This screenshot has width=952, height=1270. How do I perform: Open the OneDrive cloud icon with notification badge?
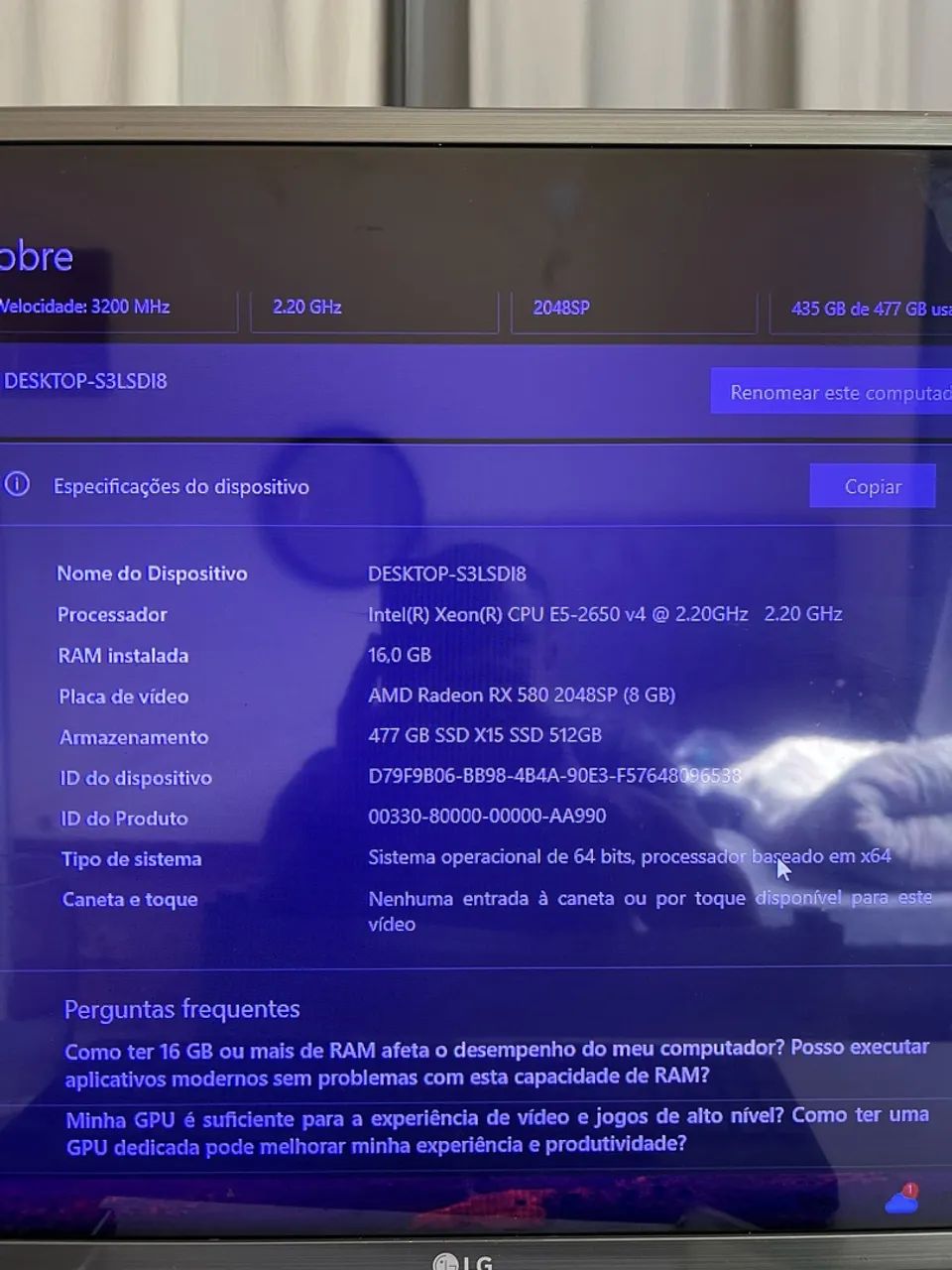[x=901, y=1200]
